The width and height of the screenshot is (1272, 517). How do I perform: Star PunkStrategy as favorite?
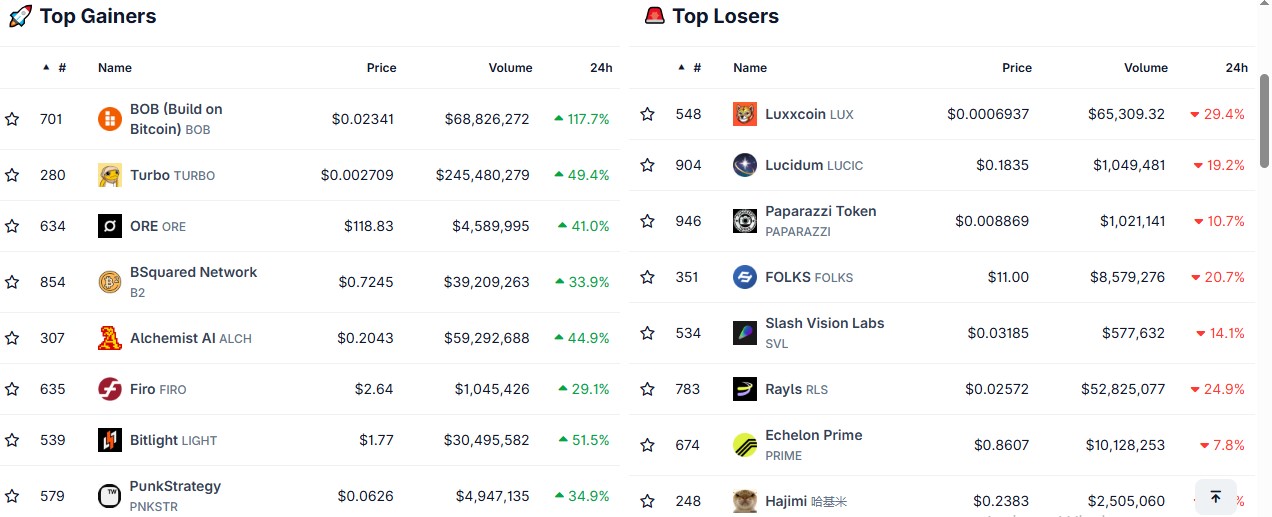12,496
